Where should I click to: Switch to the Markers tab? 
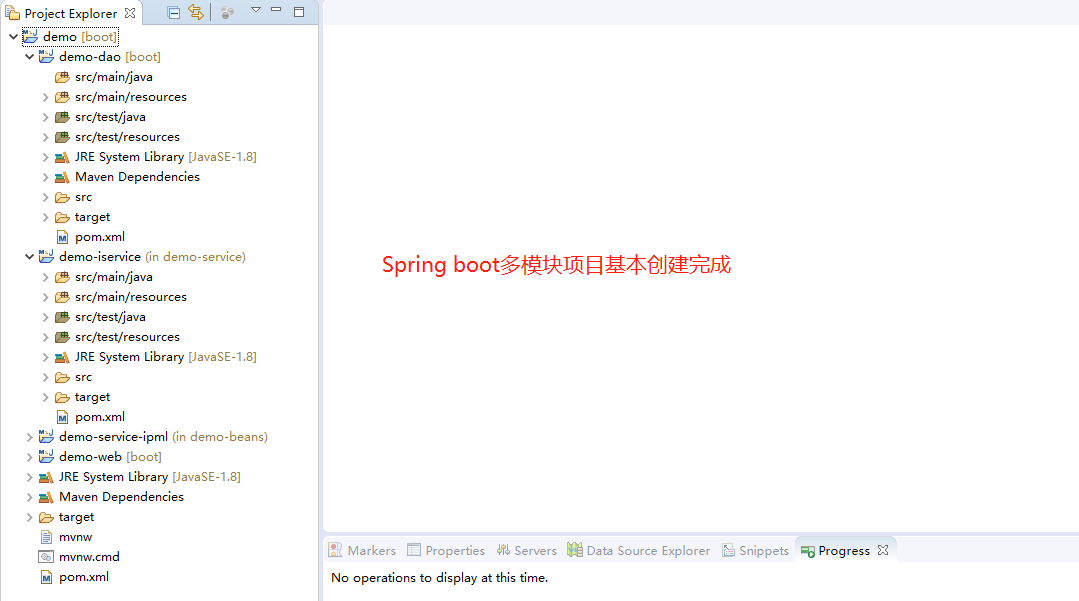click(363, 550)
